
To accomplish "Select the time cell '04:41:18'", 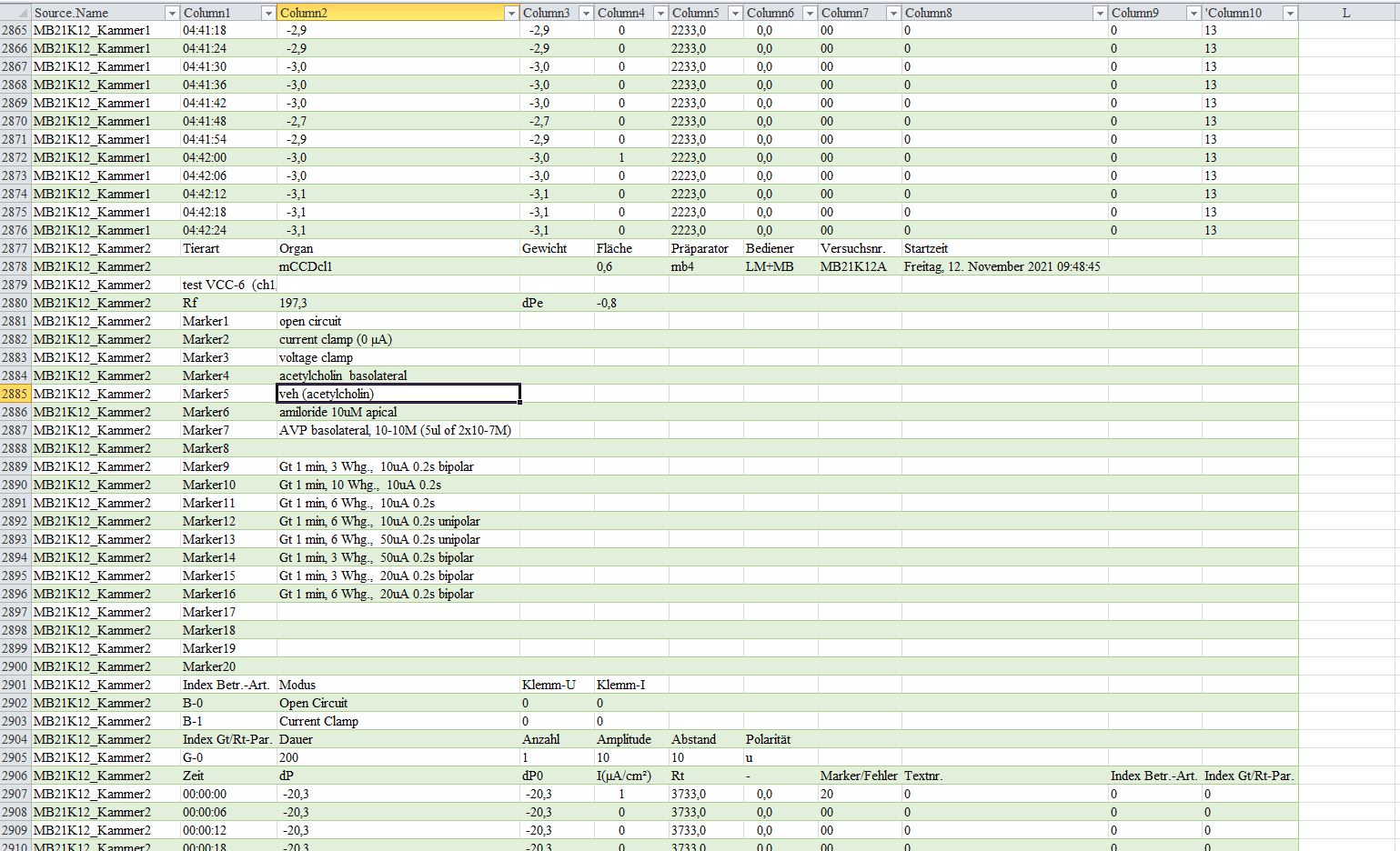I will [x=228, y=30].
